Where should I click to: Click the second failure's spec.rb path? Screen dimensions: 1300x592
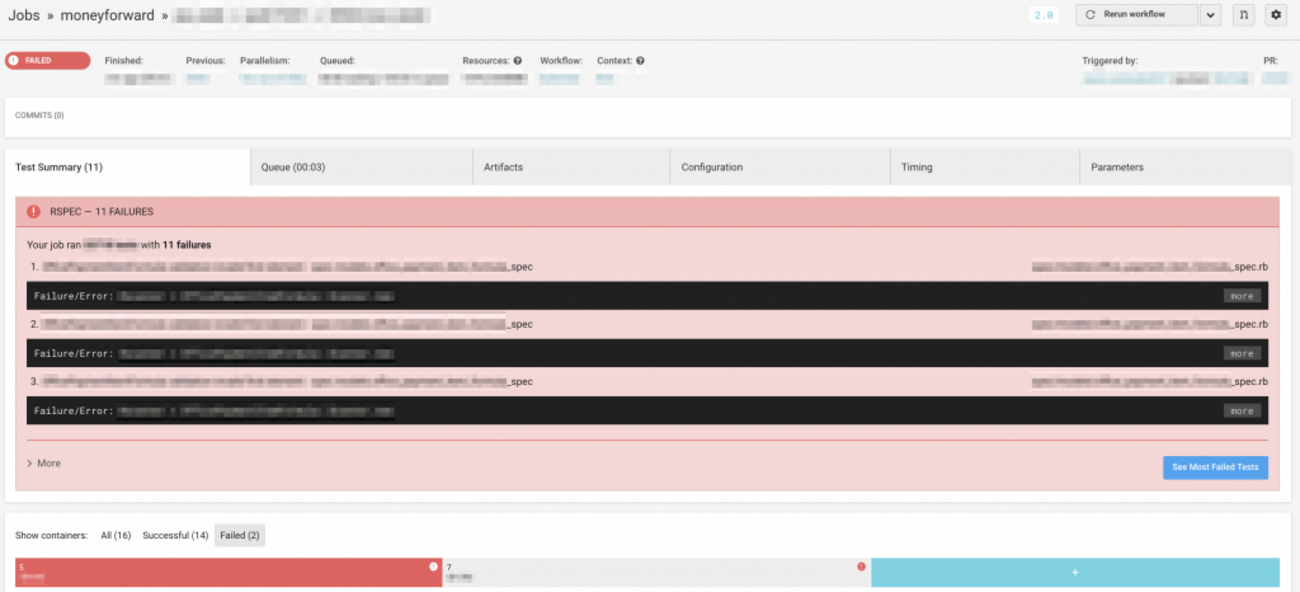tap(1150, 324)
